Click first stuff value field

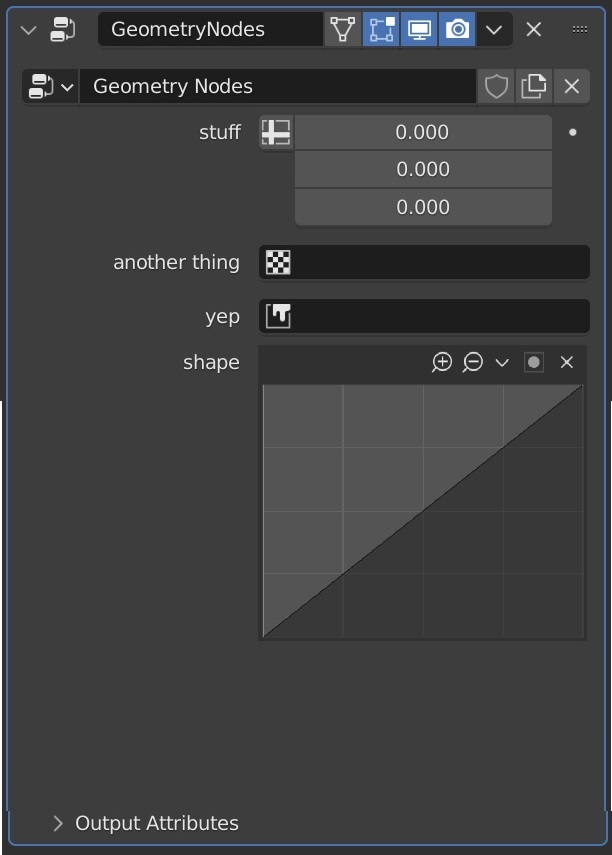(423, 133)
